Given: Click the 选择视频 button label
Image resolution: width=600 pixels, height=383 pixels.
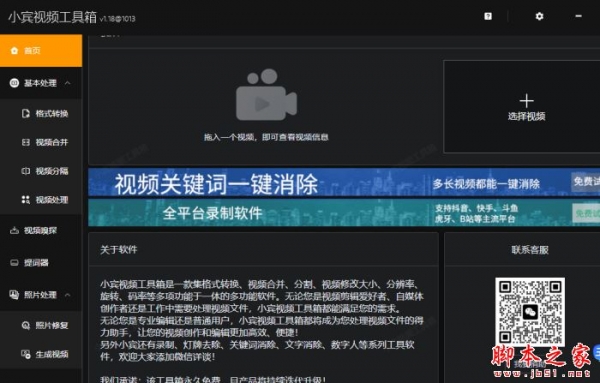Looking at the screenshot, I should pos(527,116).
